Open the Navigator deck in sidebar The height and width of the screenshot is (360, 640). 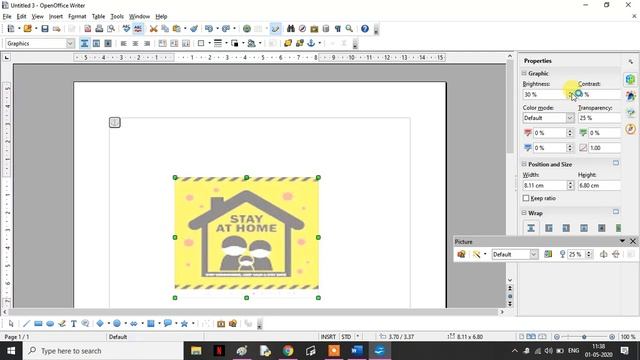pos(631,129)
